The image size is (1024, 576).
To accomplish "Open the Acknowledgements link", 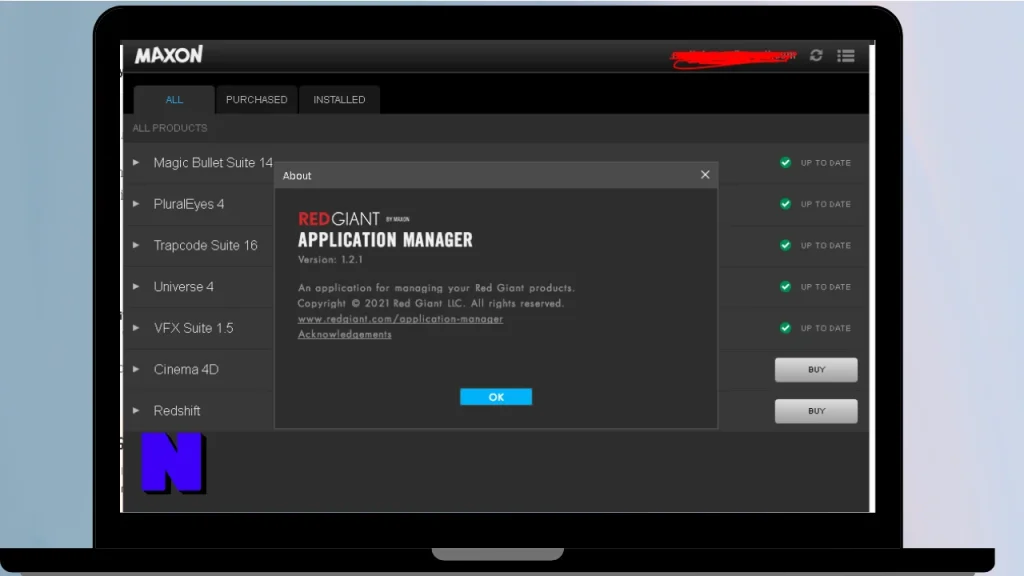I will click(344, 334).
